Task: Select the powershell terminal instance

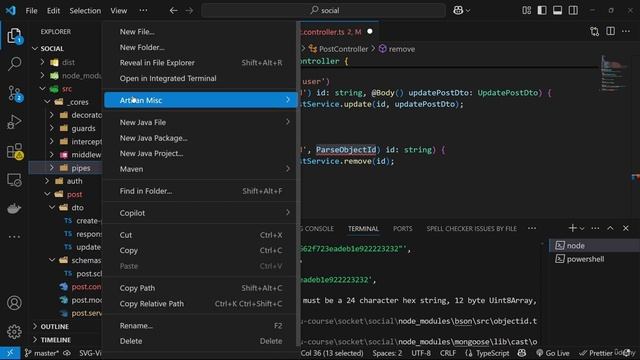Action: [x=594, y=259]
